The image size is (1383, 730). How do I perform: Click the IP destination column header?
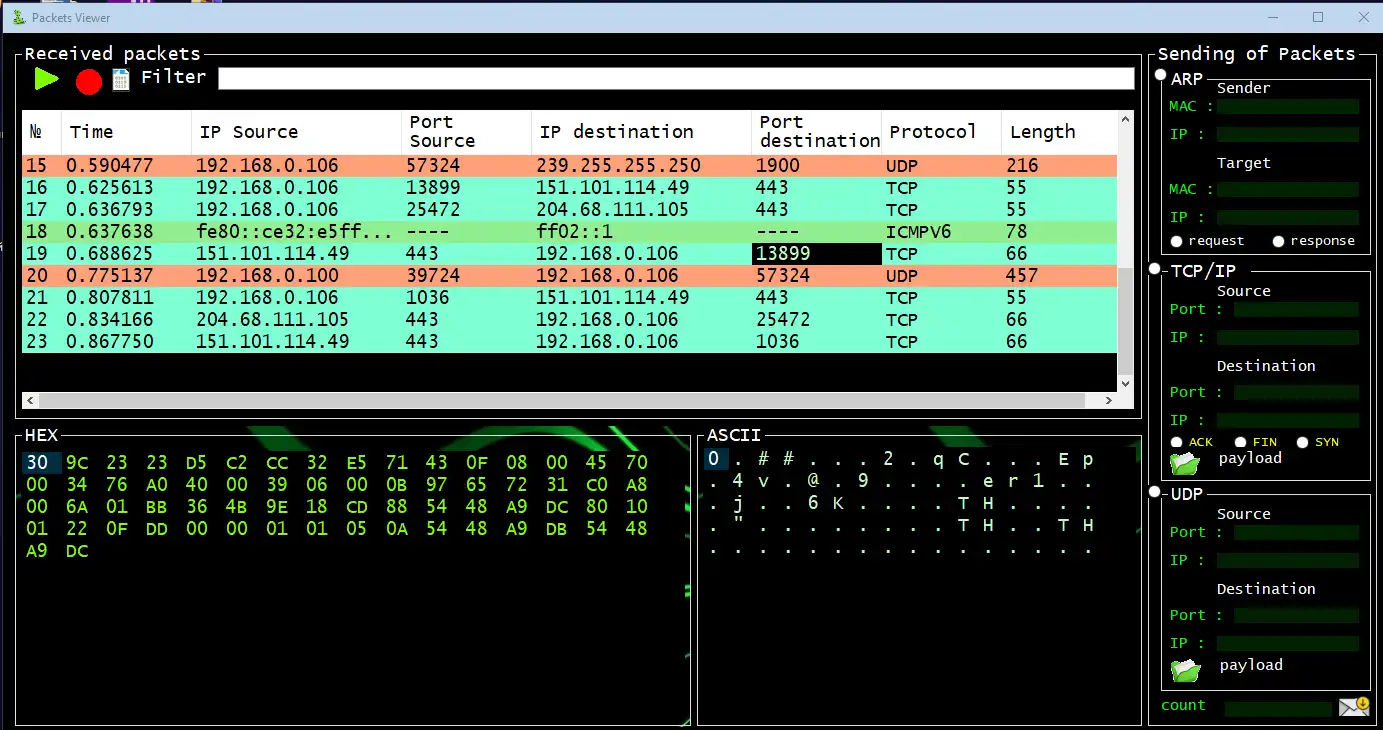click(x=641, y=132)
